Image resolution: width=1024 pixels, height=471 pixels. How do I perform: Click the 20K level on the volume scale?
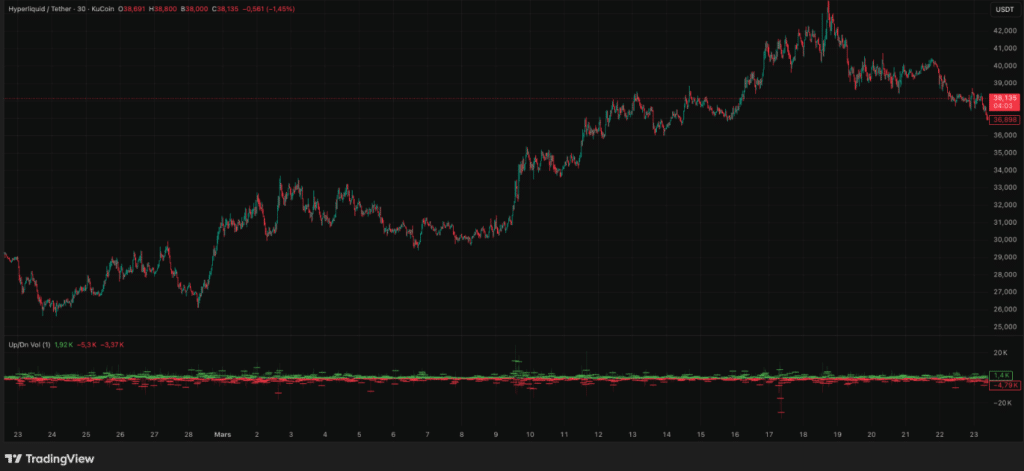pos(1000,353)
